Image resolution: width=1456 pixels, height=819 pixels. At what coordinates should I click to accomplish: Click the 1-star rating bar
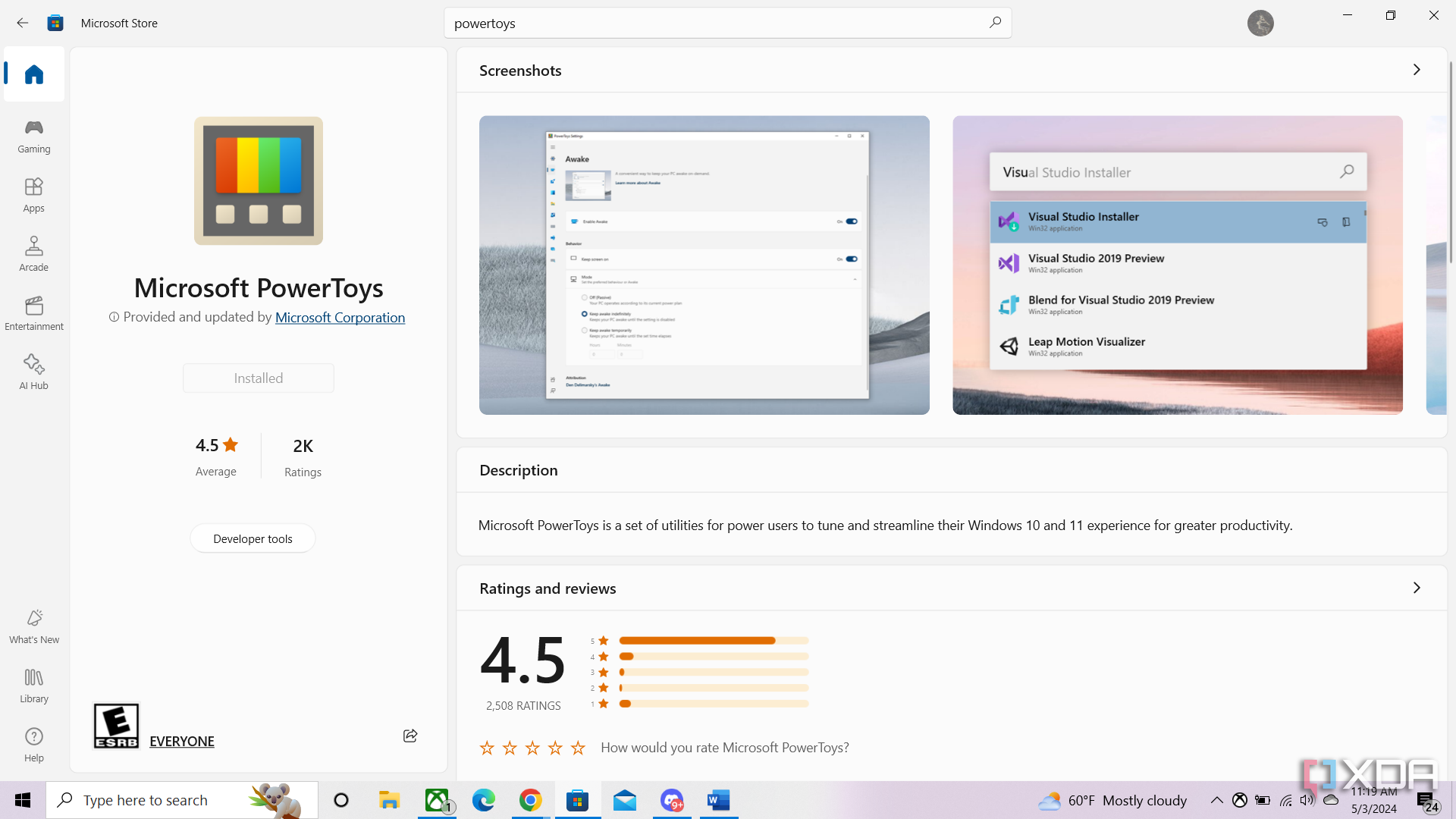714,704
